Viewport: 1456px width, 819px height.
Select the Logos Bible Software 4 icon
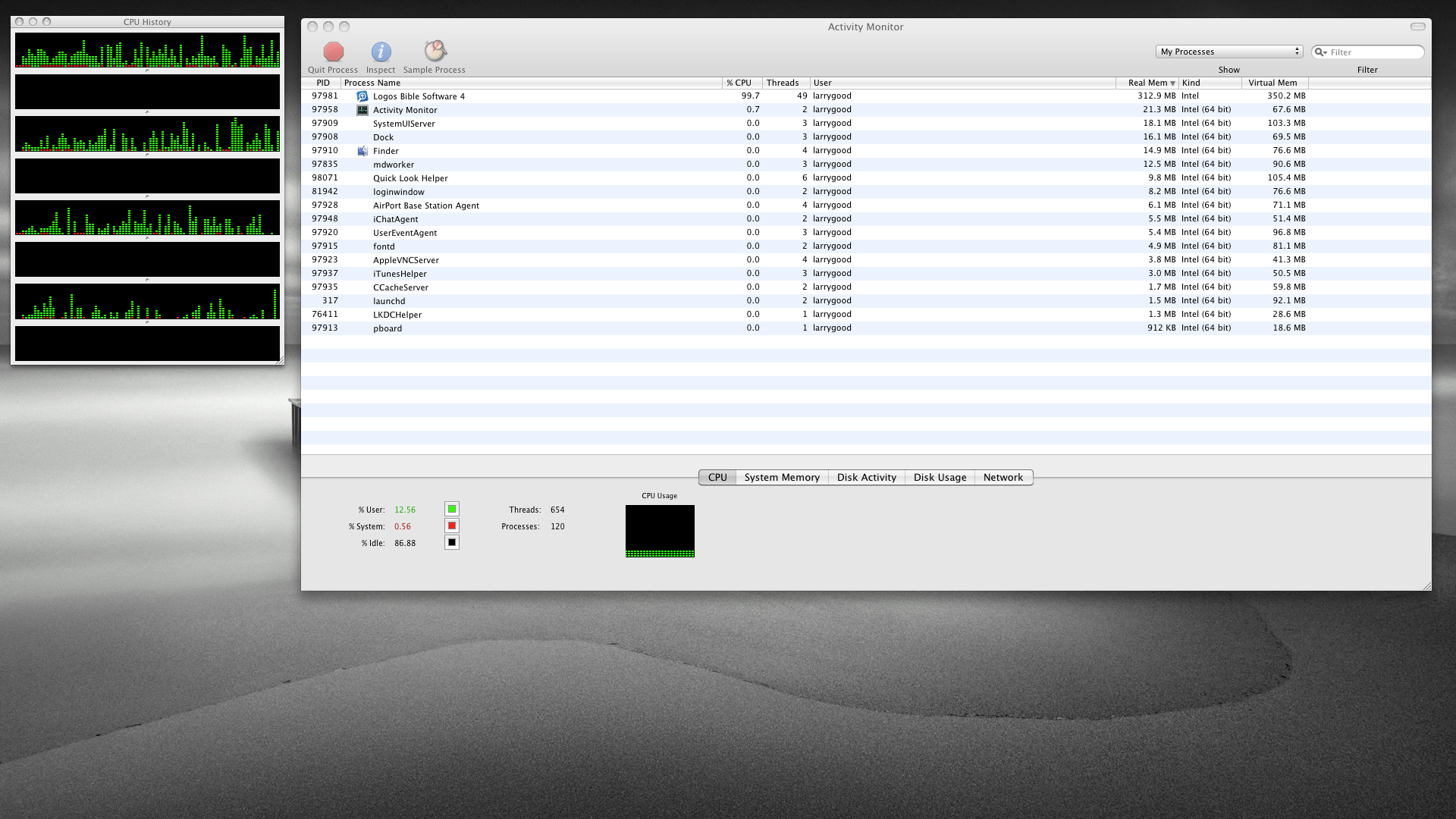point(362,96)
